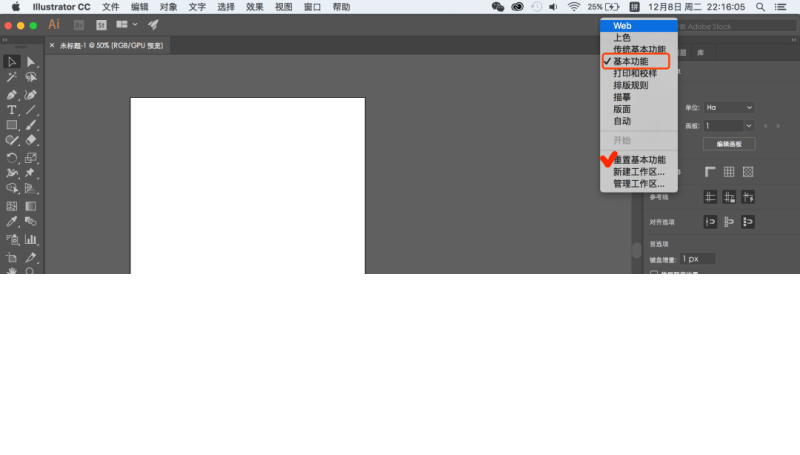This screenshot has height=455, width=800.
Task: Select 重置基本功能 menu entry
Action: (639, 160)
